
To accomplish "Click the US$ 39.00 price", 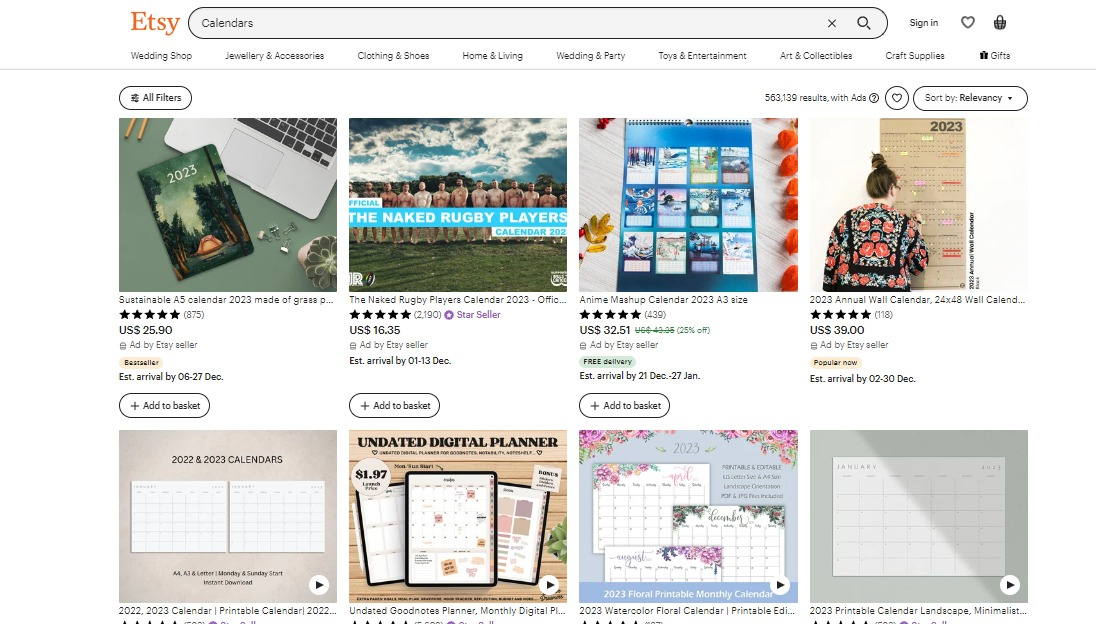I will coord(837,330).
